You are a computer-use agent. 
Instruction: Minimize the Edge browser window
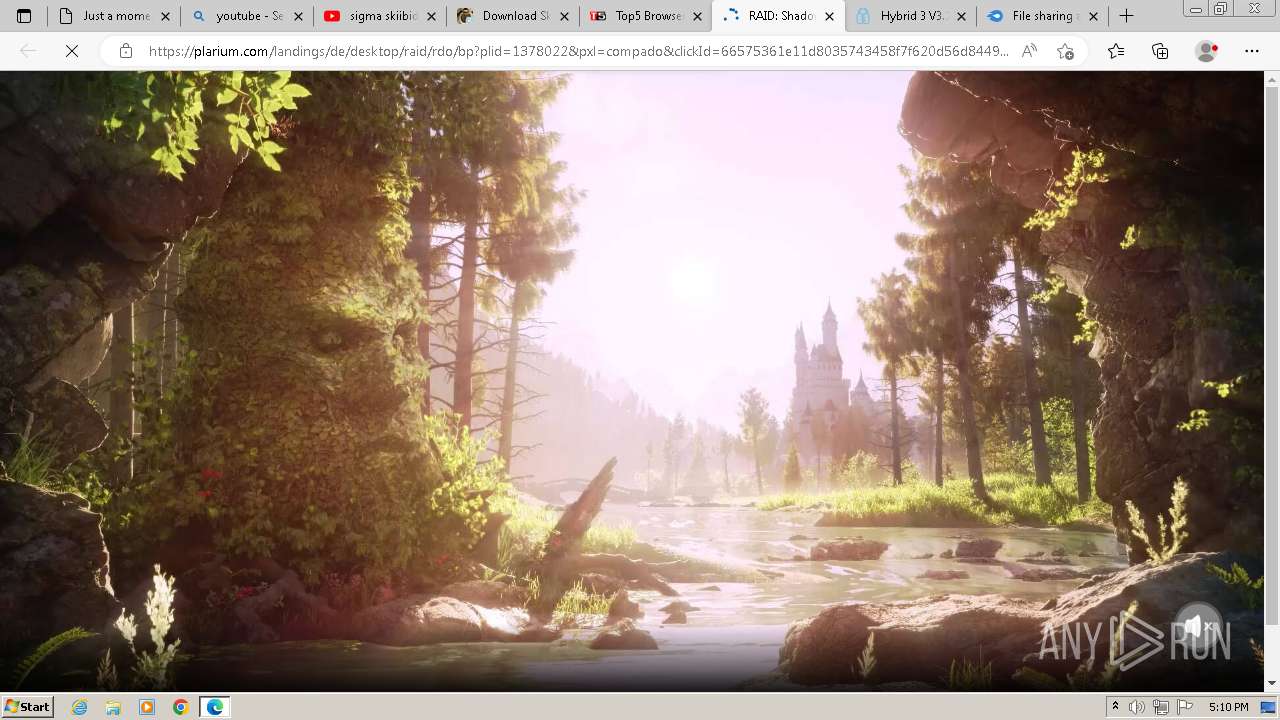pyautogui.click(x=1196, y=9)
